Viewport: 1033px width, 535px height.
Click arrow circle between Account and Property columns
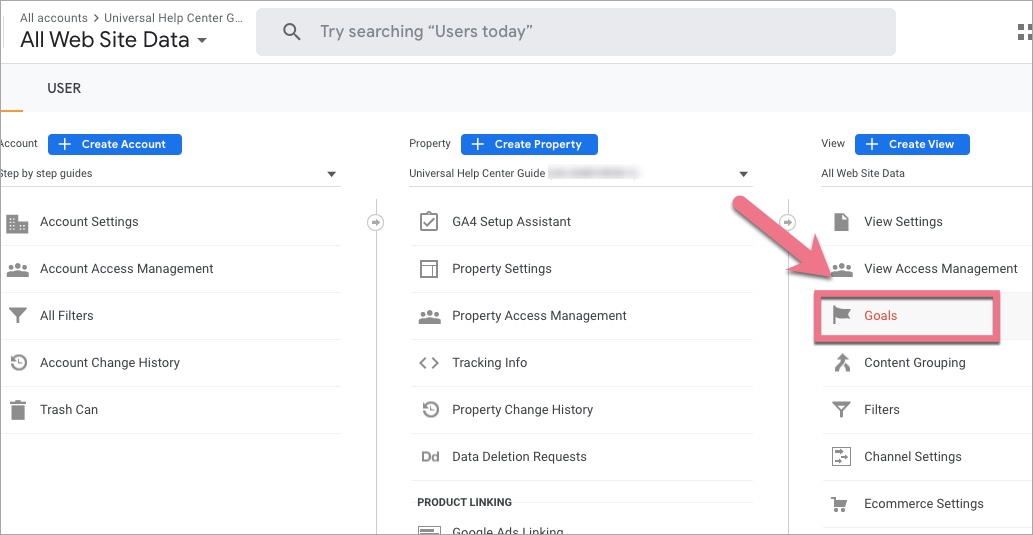(375, 223)
